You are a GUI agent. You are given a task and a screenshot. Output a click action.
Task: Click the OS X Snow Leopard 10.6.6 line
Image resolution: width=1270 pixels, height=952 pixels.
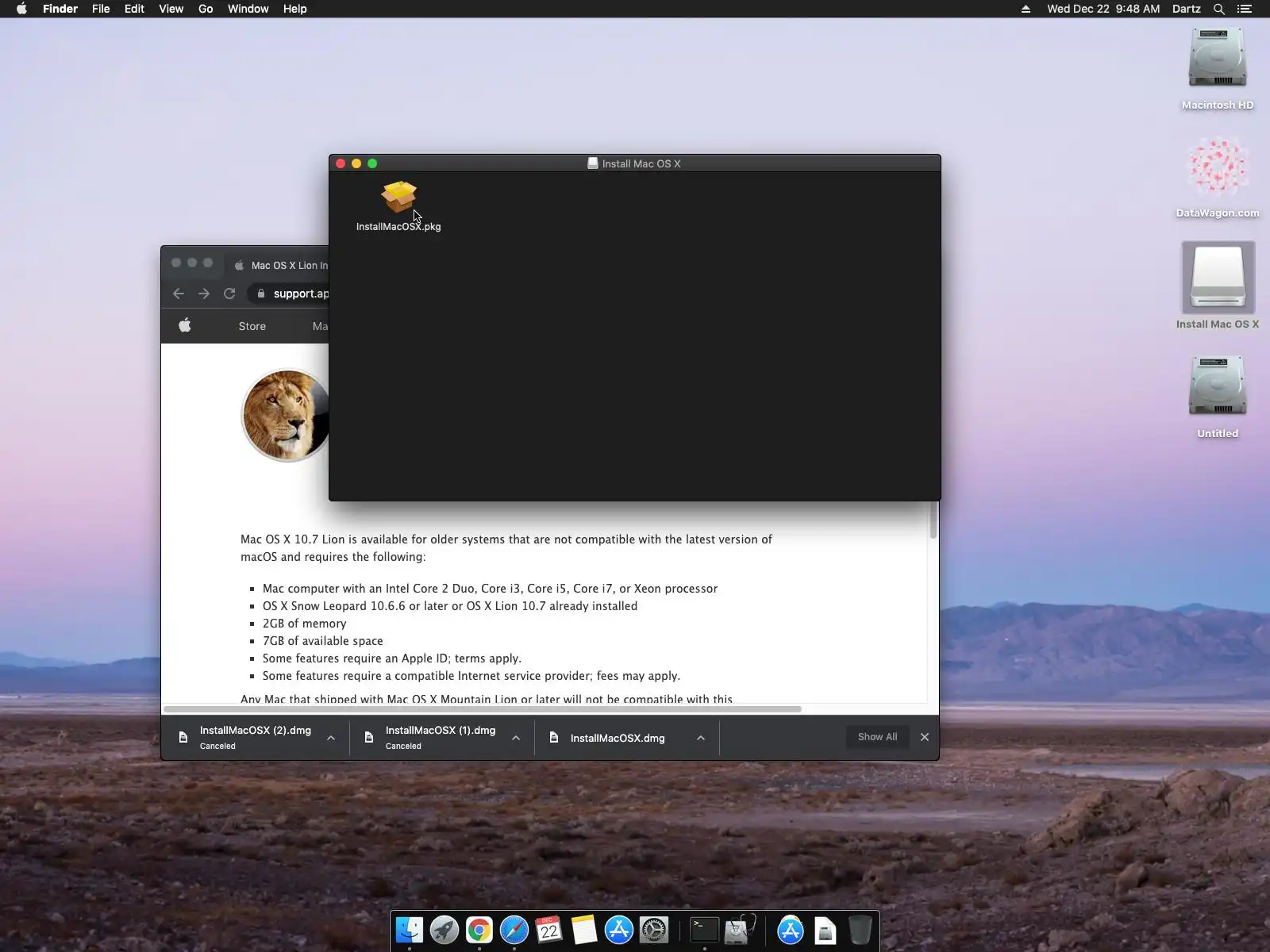tap(450, 606)
